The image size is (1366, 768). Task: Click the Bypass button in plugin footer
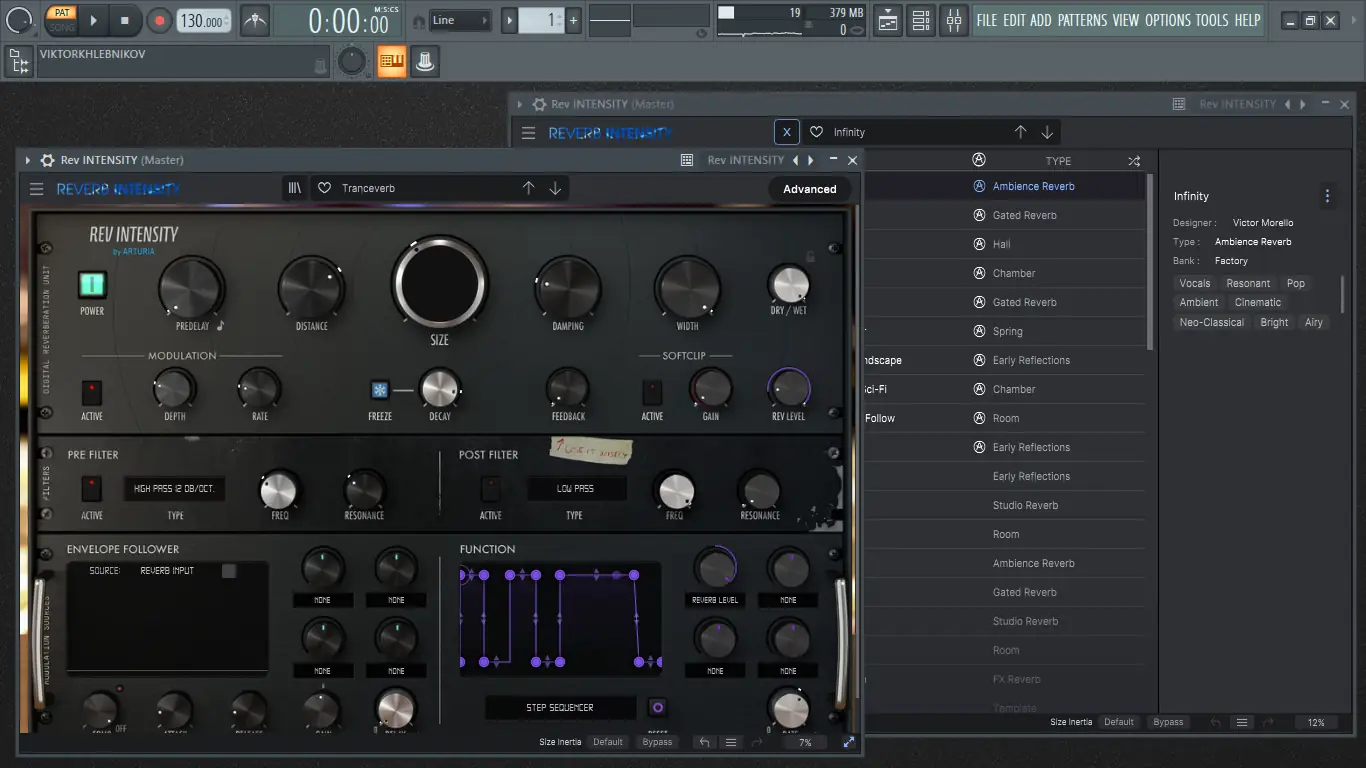[x=657, y=742]
